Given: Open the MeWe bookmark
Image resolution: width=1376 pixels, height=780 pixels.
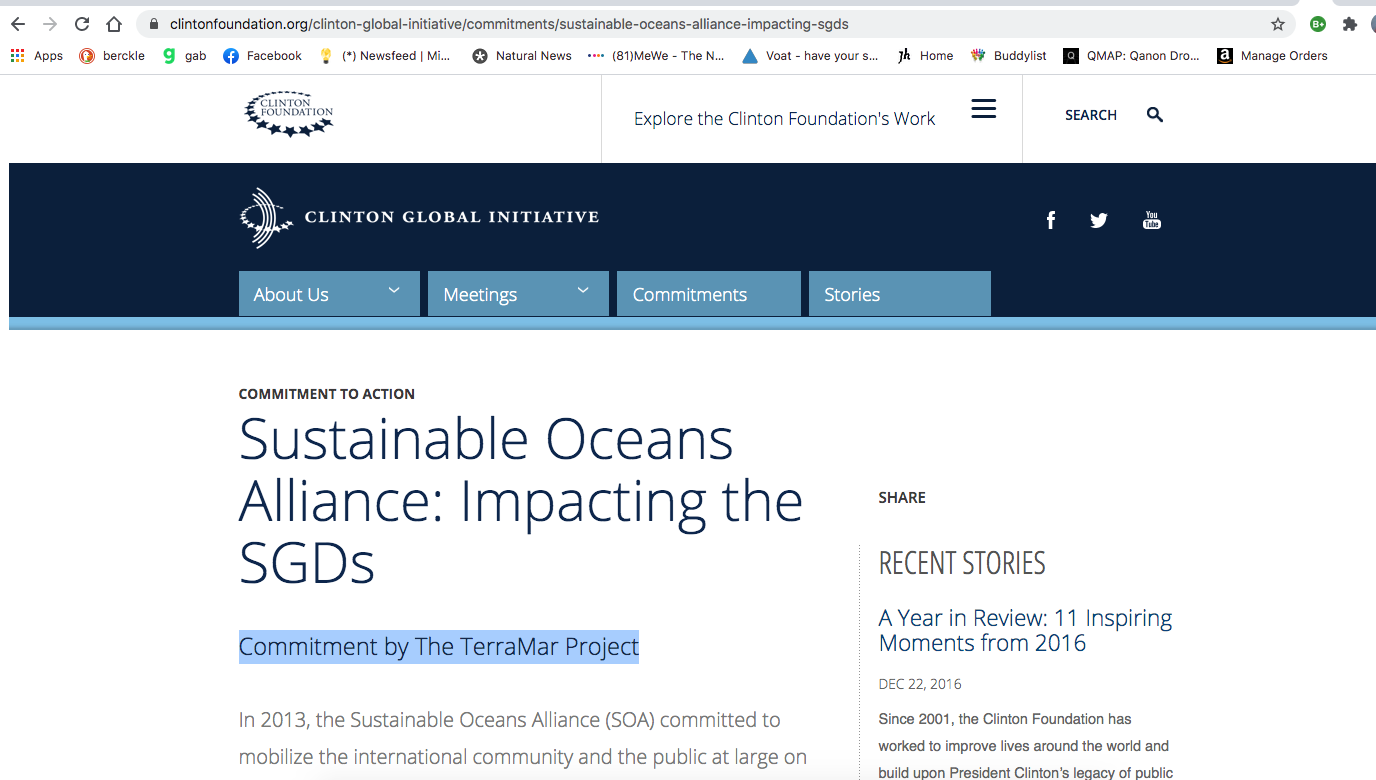Looking at the screenshot, I should 656,56.
